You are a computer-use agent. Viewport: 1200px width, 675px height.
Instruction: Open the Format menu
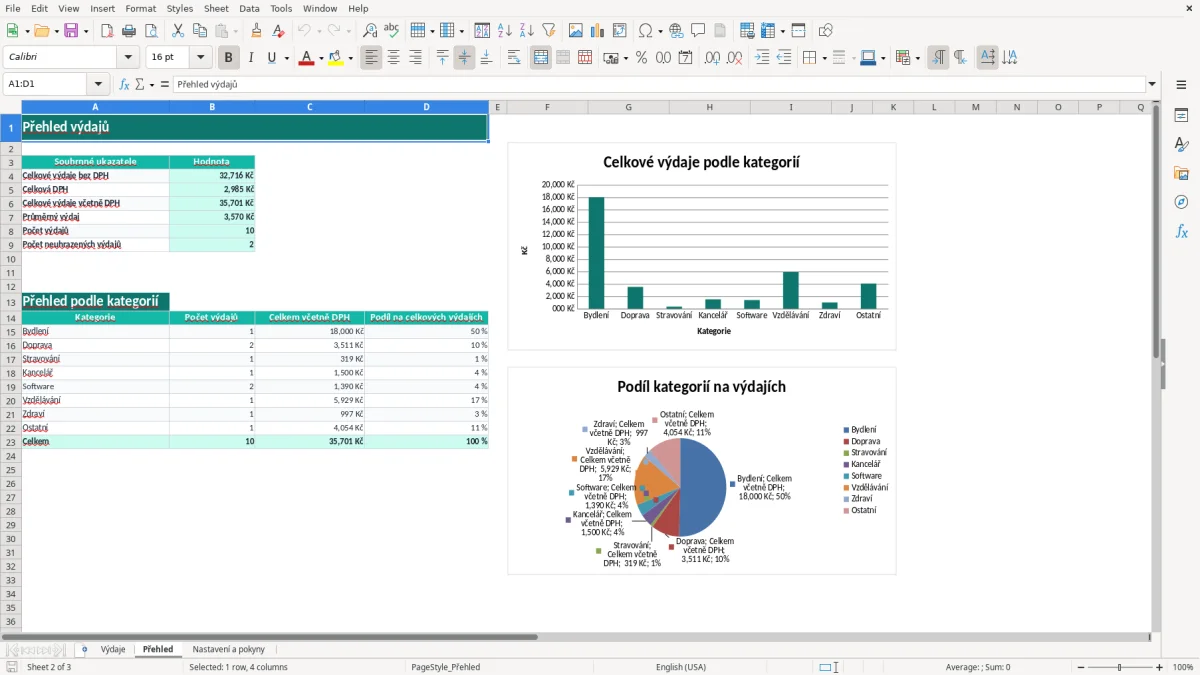(140, 8)
